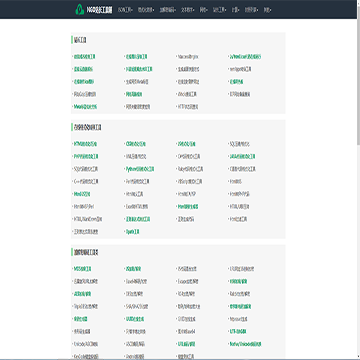The width and height of the screenshot is (360, 360).
Task: Open the URL encode/decode link
Action: coord(186,344)
